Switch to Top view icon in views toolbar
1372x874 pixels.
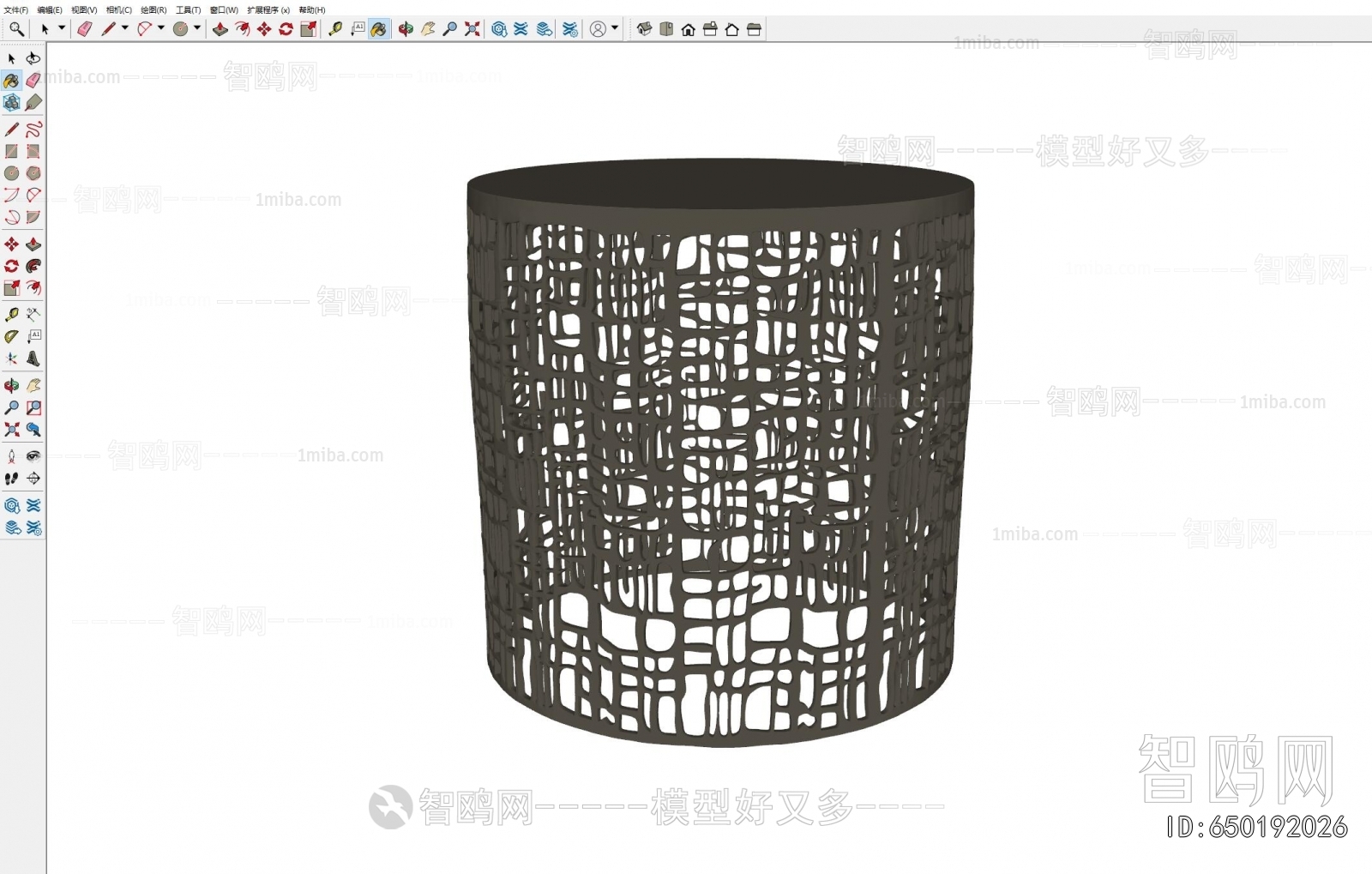pyautogui.click(x=666, y=29)
